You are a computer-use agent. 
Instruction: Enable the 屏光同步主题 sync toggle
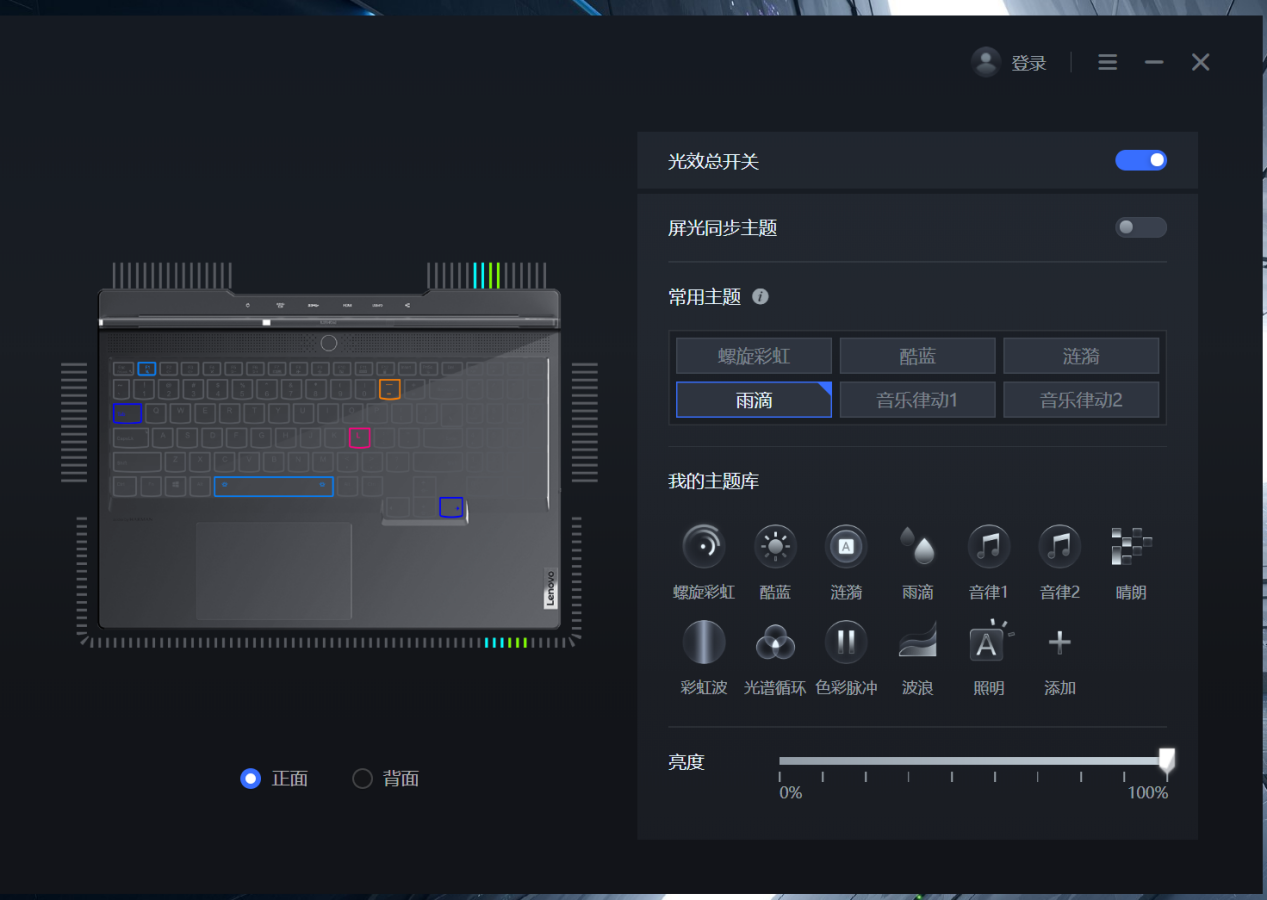1140,227
